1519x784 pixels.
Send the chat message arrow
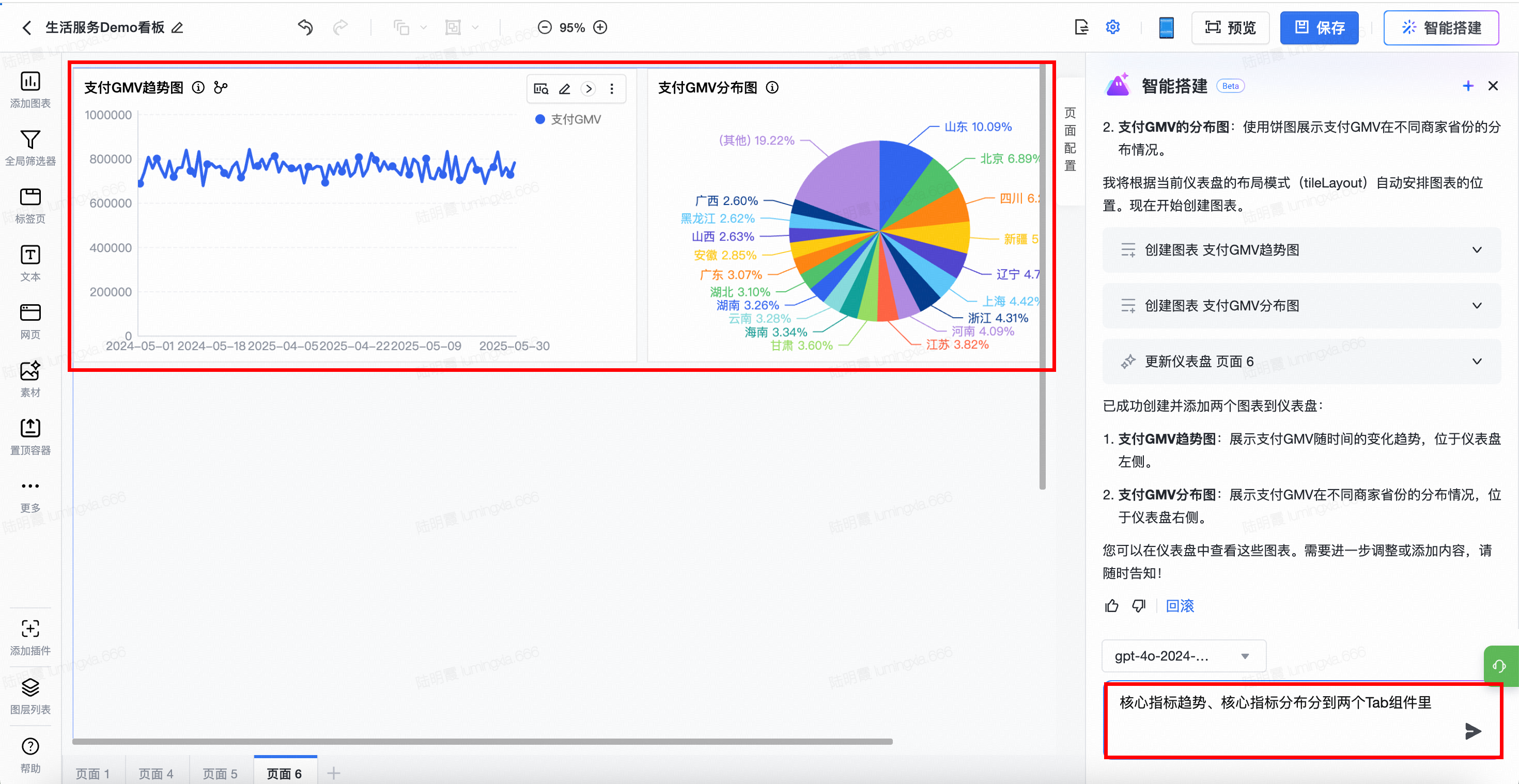point(1473,731)
